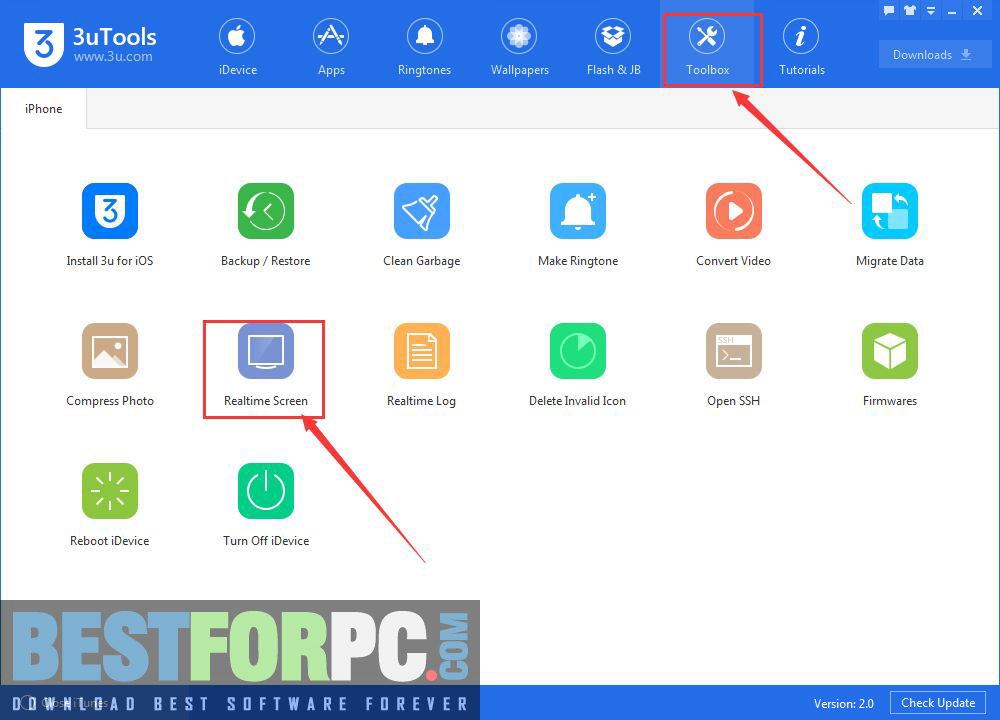Screen dimensions: 1000x720
Task: Browse the Wallpapers section
Action: (x=519, y=48)
